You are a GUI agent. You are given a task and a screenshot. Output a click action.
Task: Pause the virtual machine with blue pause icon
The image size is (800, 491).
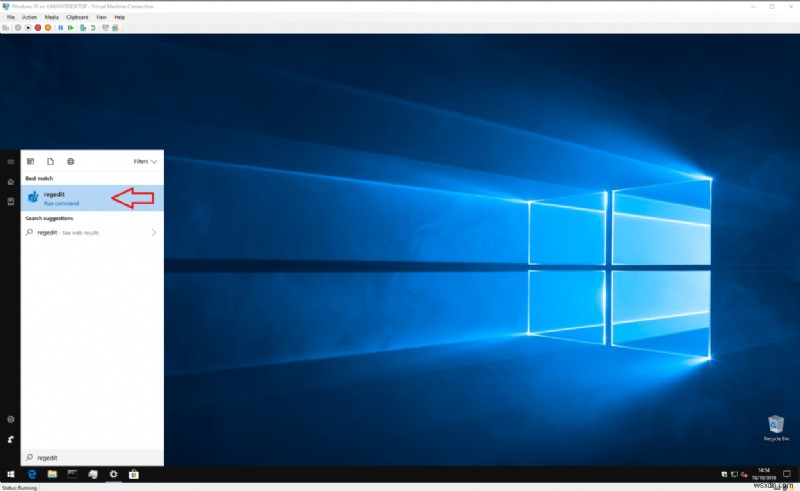pos(61,28)
